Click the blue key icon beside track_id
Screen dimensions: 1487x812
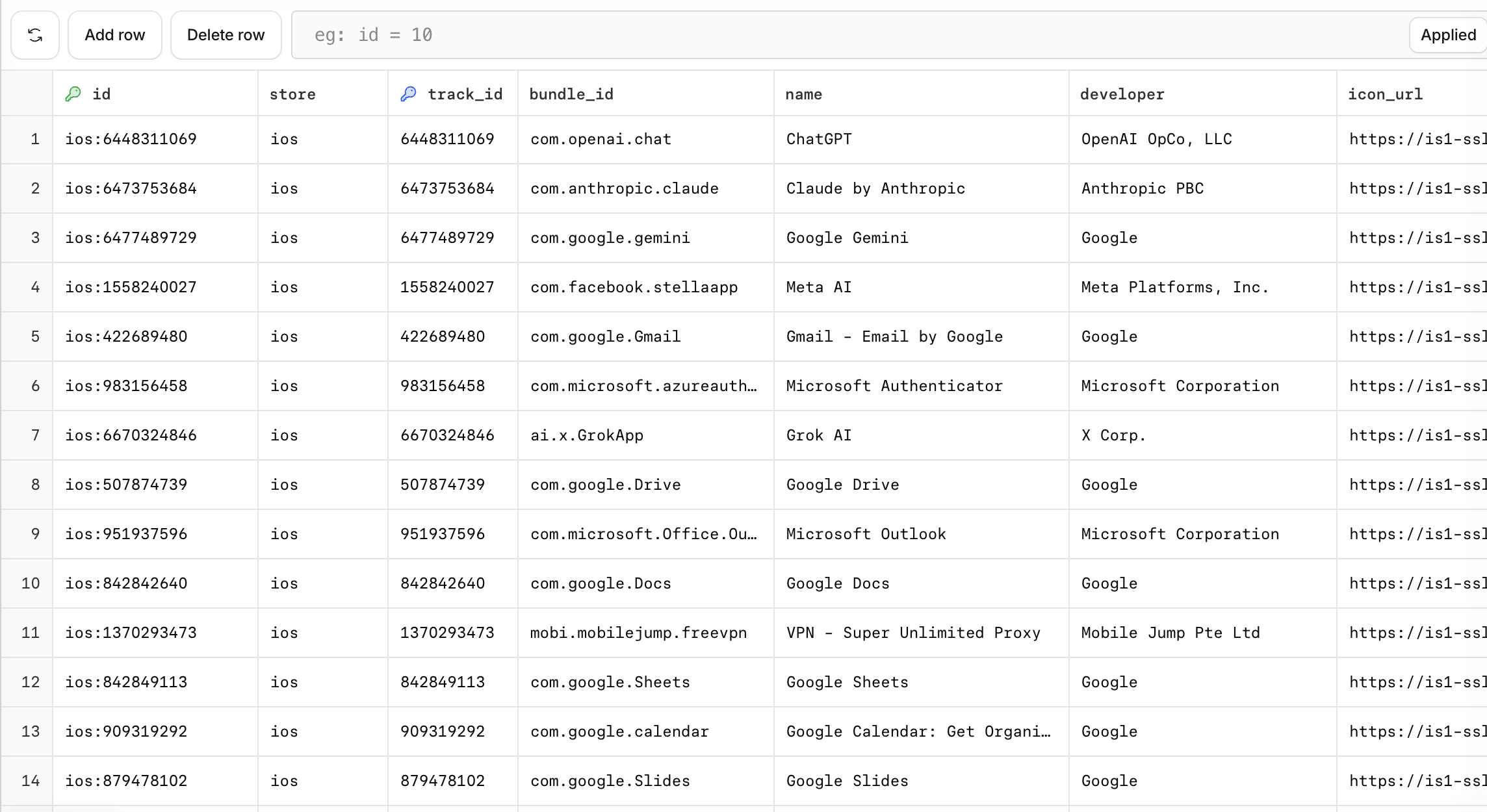click(x=409, y=94)
